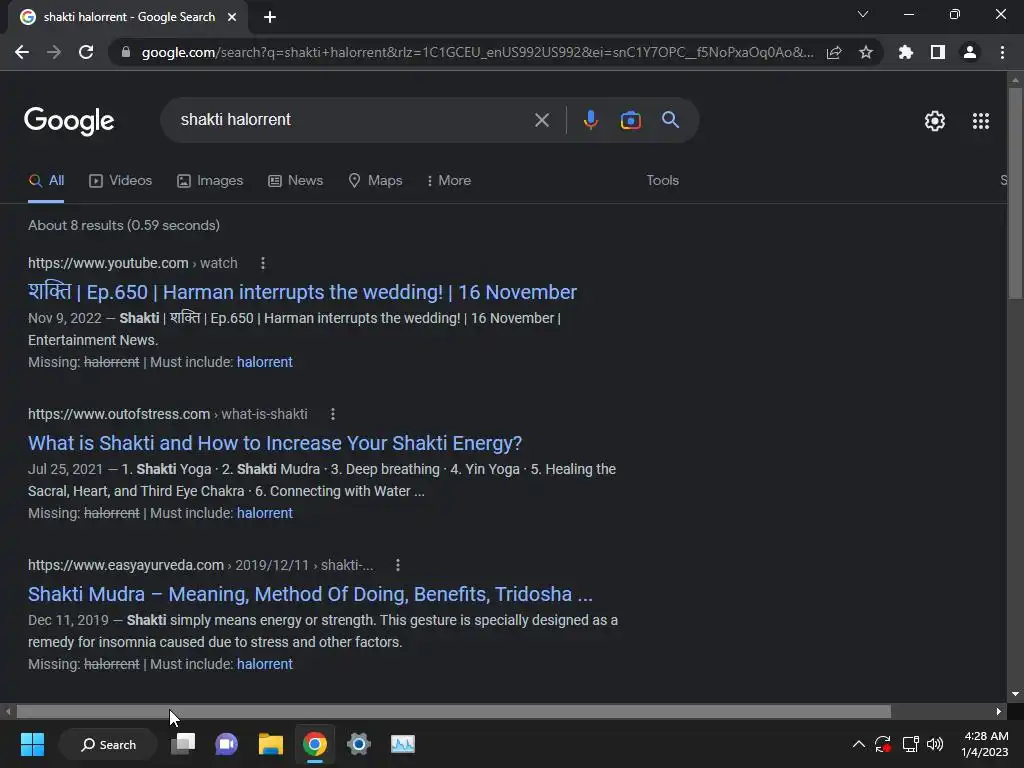Go back to the previous page
This screenshot has width=1024, height=768.
click(22, 52)
